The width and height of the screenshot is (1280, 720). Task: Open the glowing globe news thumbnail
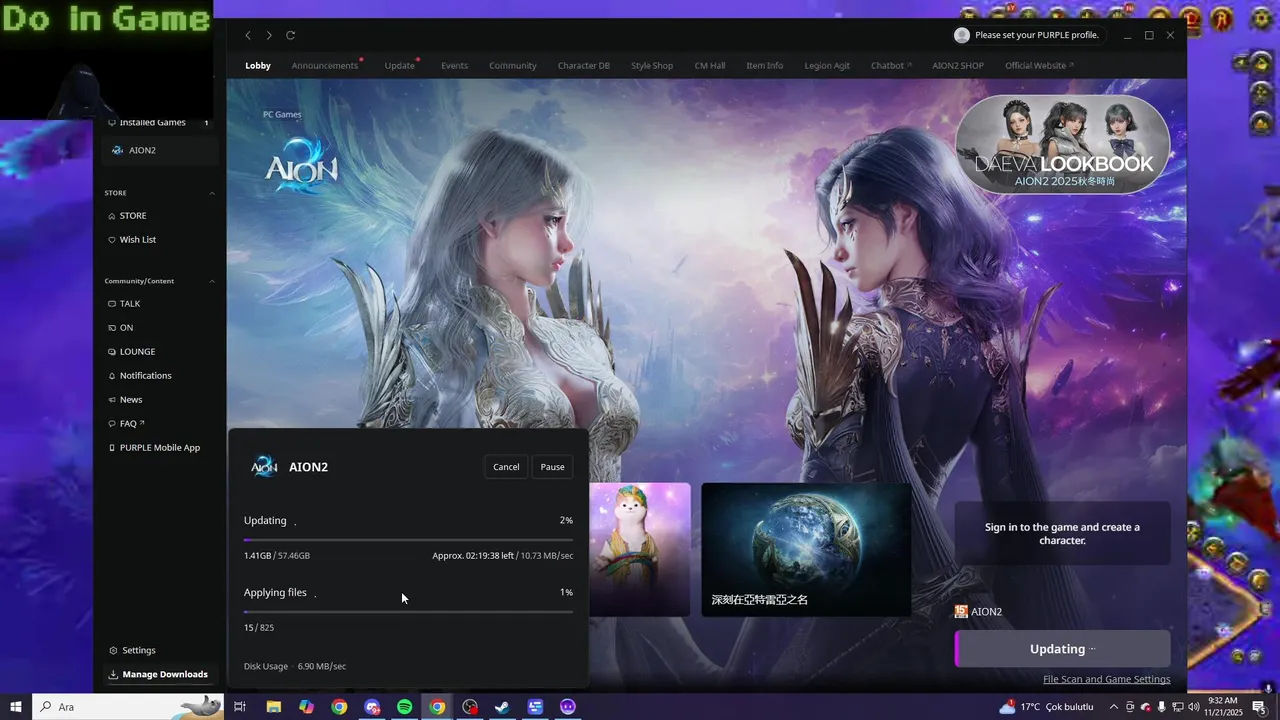806,549
